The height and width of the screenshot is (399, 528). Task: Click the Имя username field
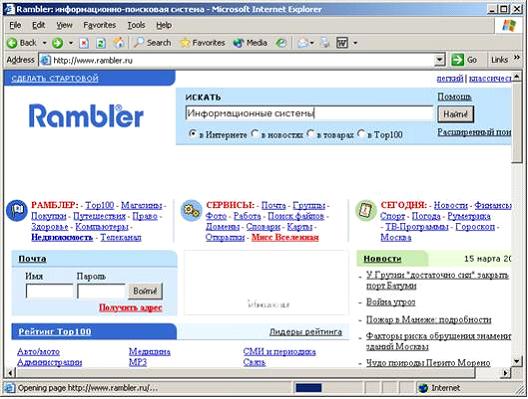50,291
